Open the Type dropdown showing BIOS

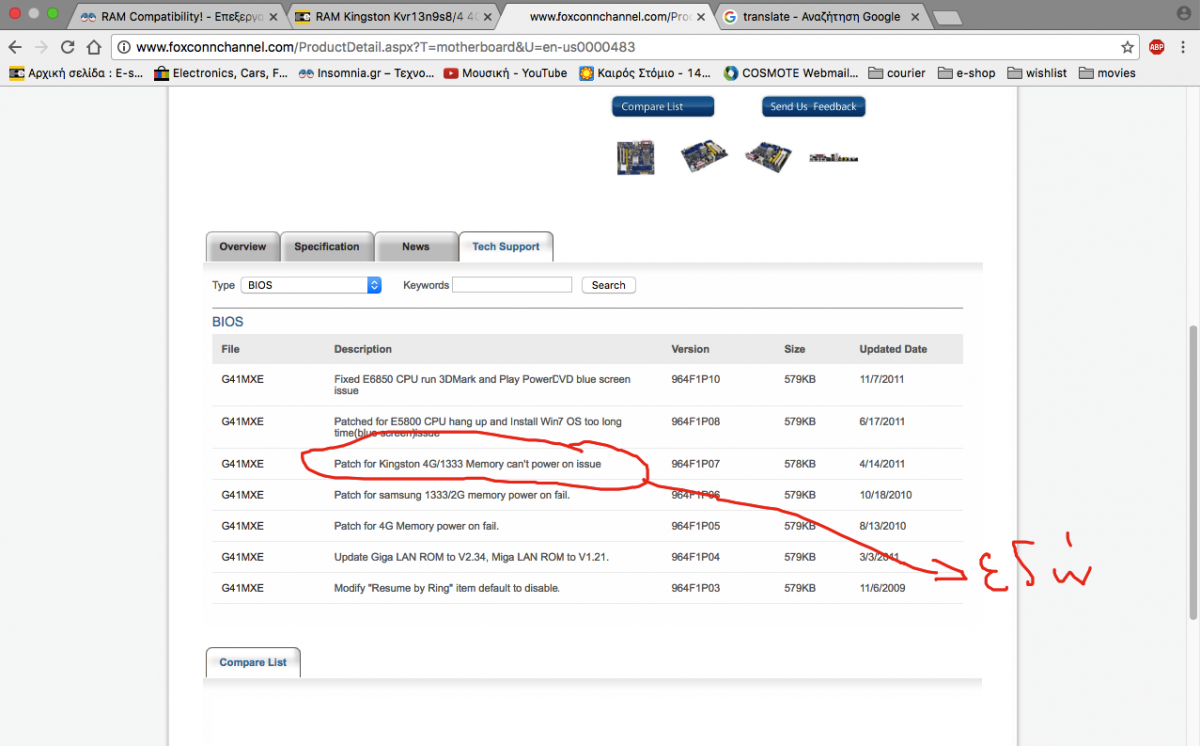coord(311,285)
